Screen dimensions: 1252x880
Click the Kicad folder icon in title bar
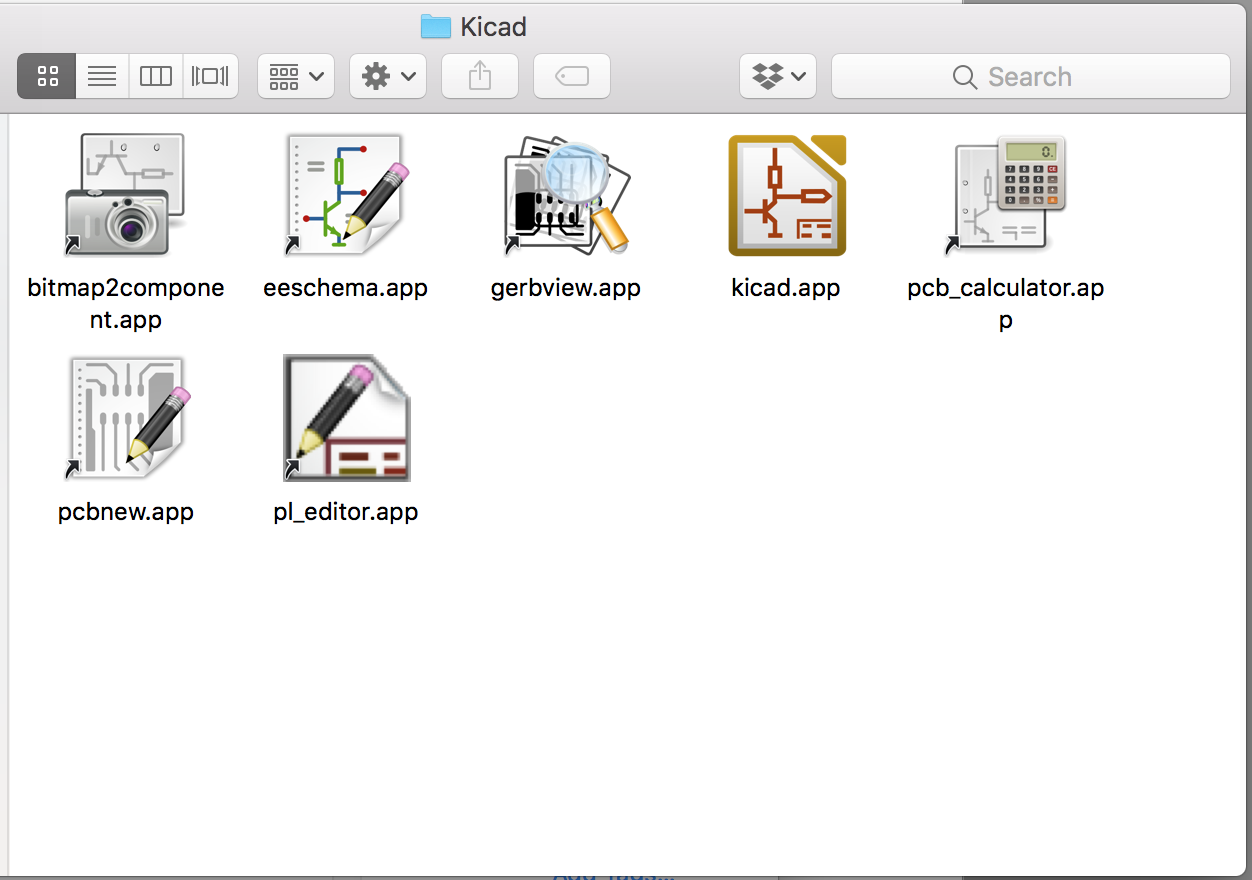click(x=436, y=26)
